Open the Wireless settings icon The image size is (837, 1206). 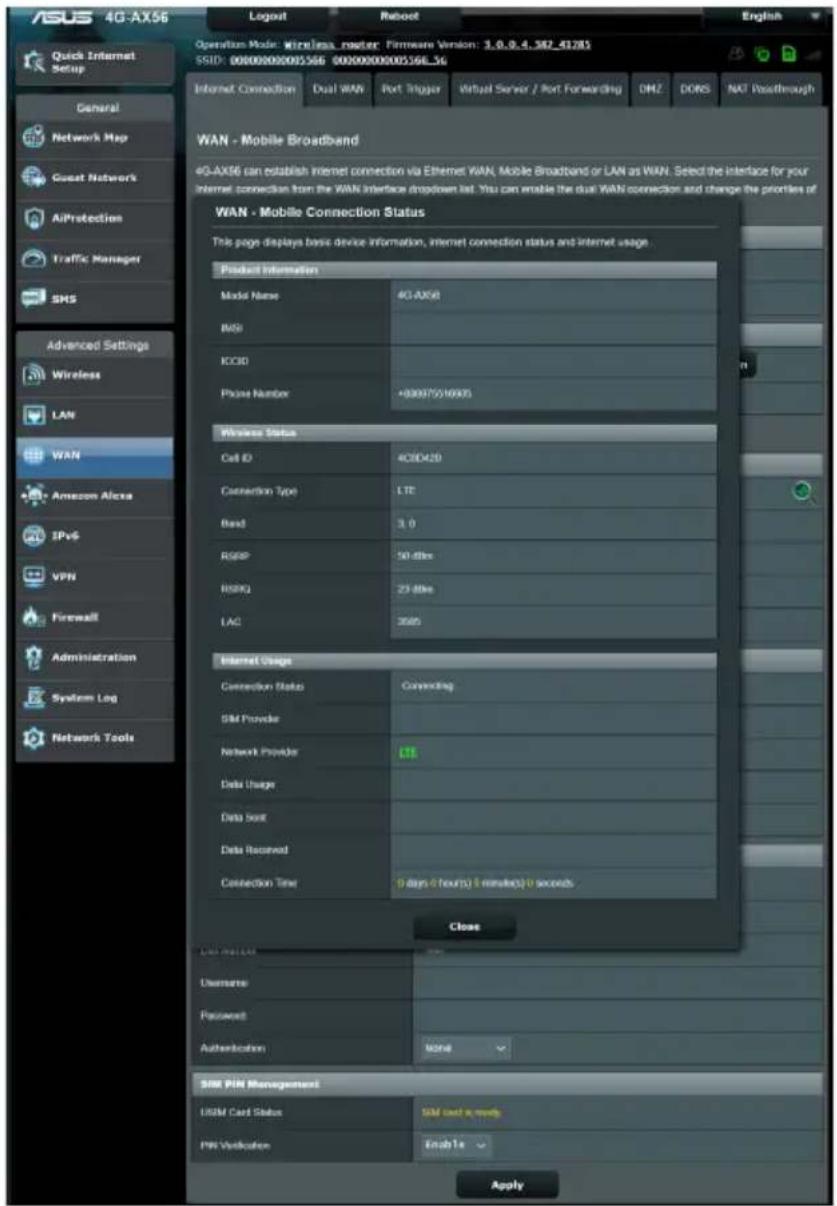(x=31, y=375)
